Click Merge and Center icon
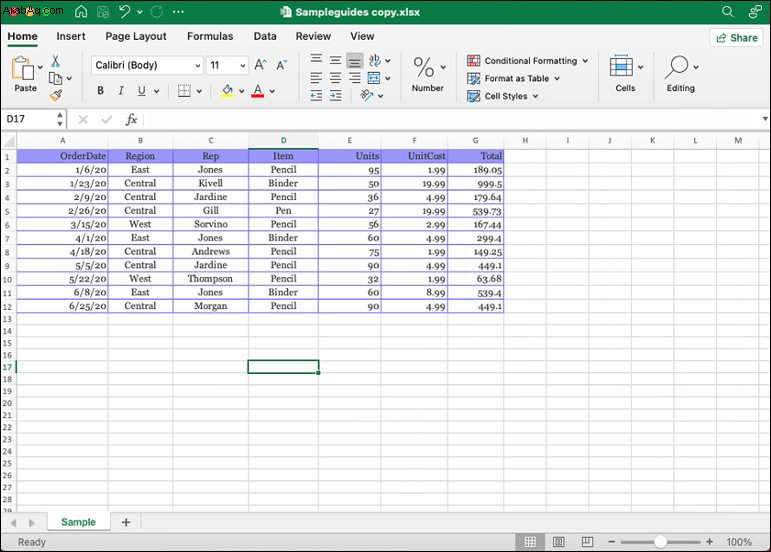The width and height of the screenshot is (771, 552). [x=374, y=78]
